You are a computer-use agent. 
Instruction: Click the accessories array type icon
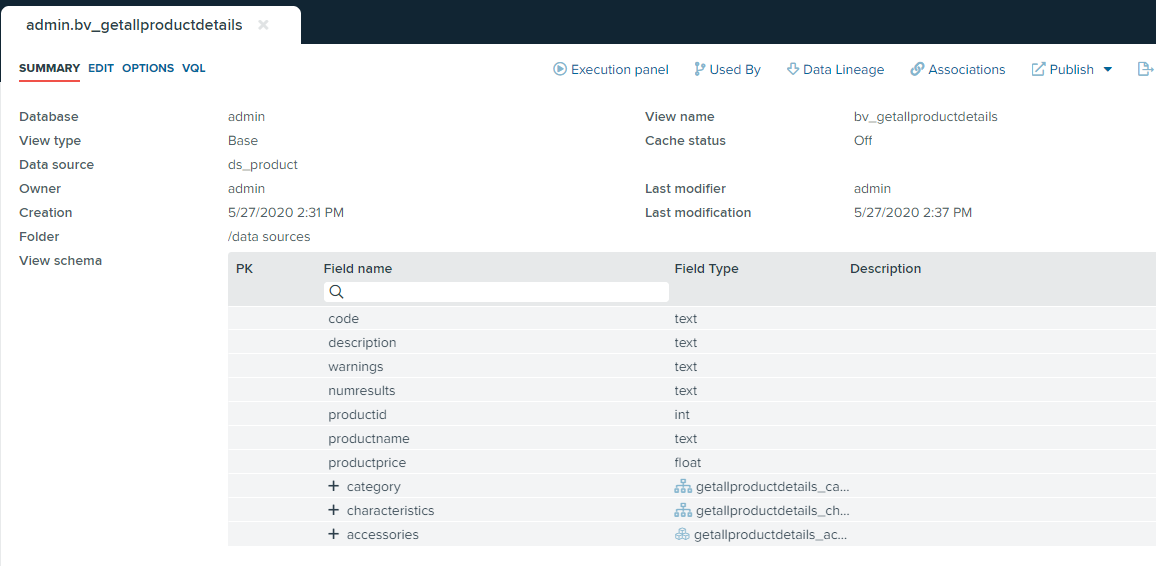click(682, 535)
